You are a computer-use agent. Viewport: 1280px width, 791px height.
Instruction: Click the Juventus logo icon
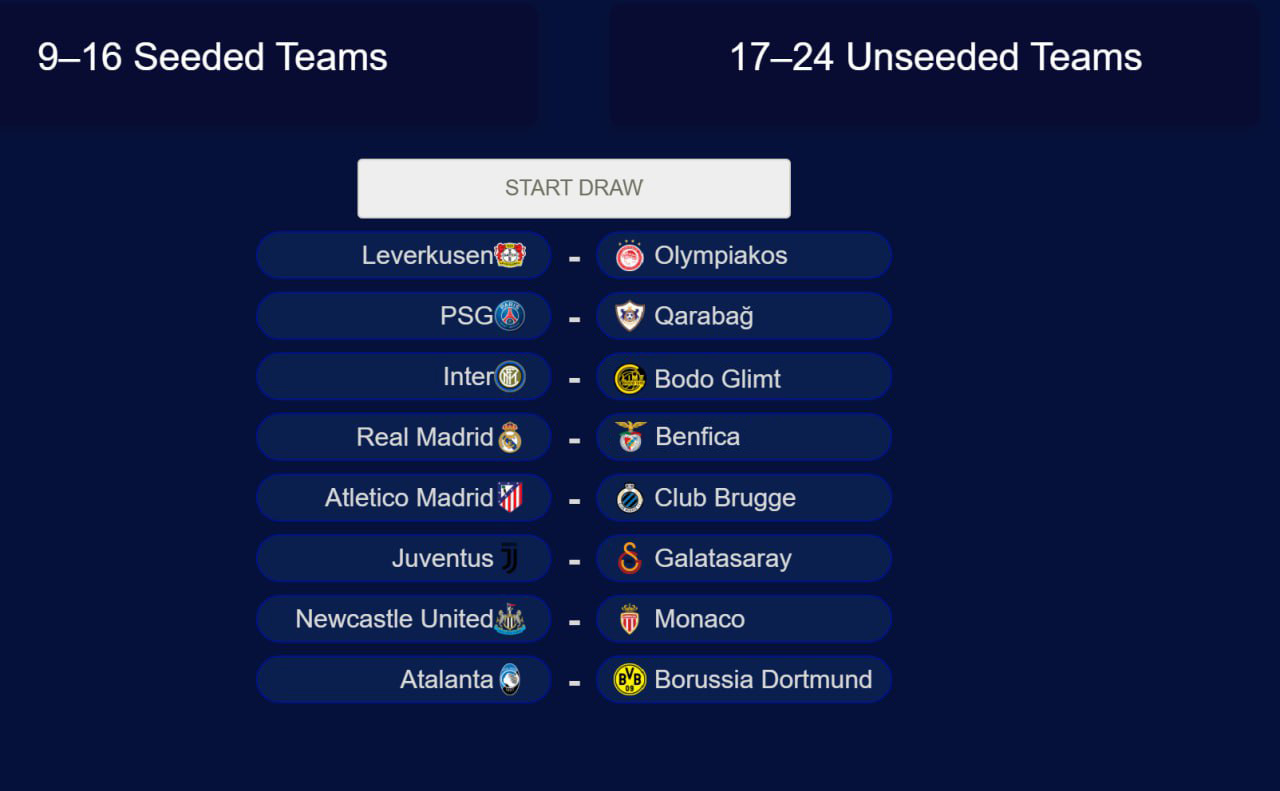pos(510,558)
